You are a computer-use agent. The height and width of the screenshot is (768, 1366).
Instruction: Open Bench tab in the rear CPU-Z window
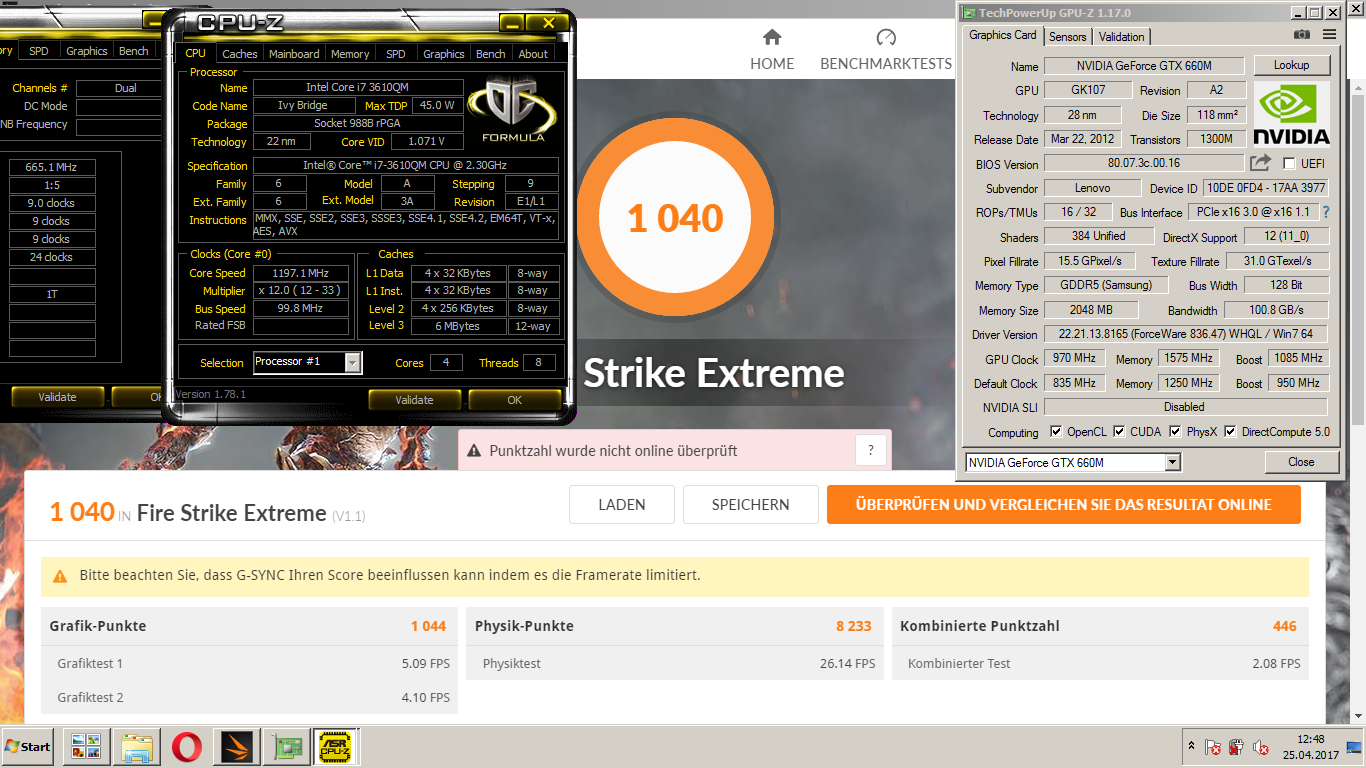pos(134,51)
